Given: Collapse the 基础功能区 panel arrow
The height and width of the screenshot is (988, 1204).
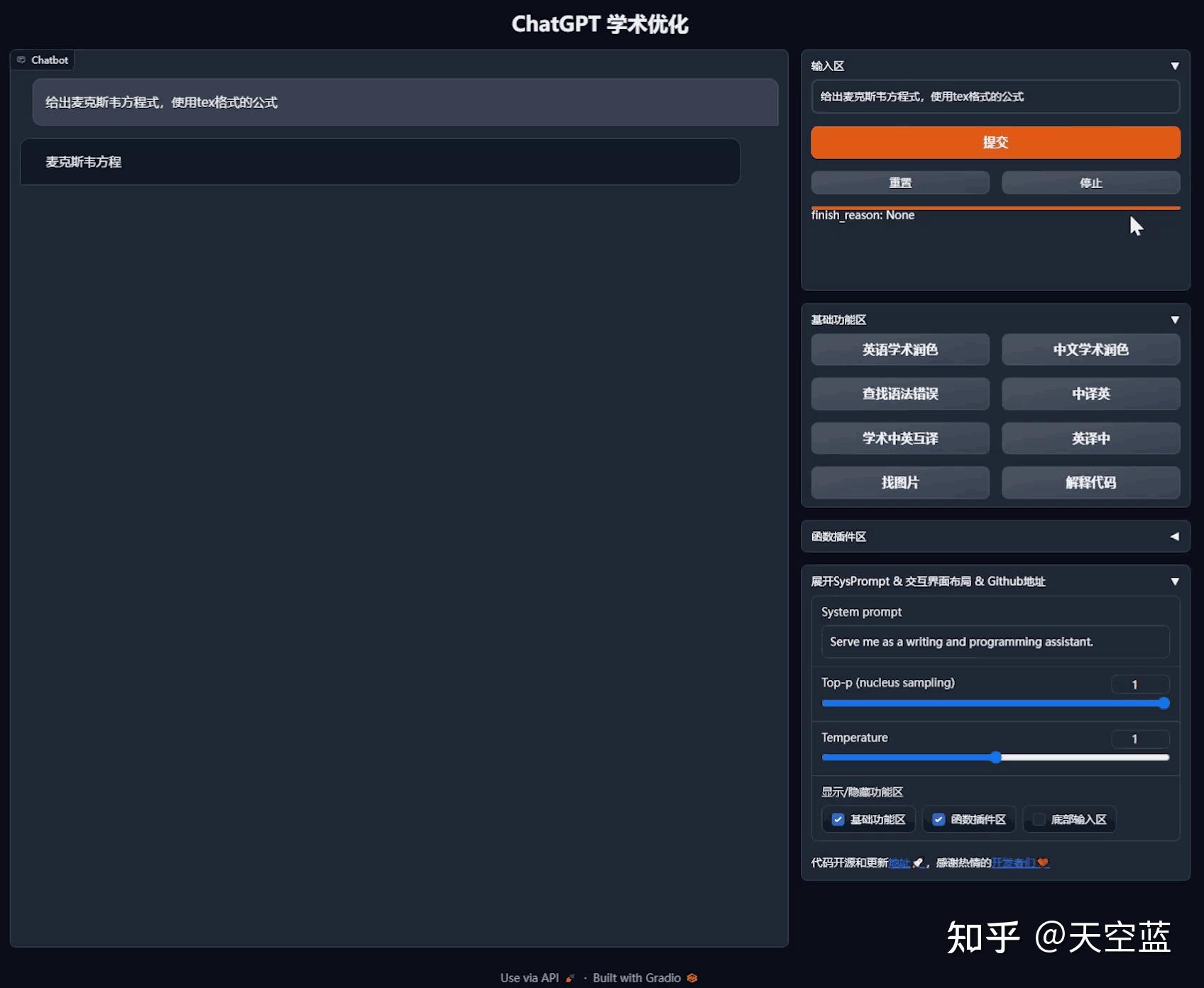Looking at the screenshot, I should tap(1175, 320).
